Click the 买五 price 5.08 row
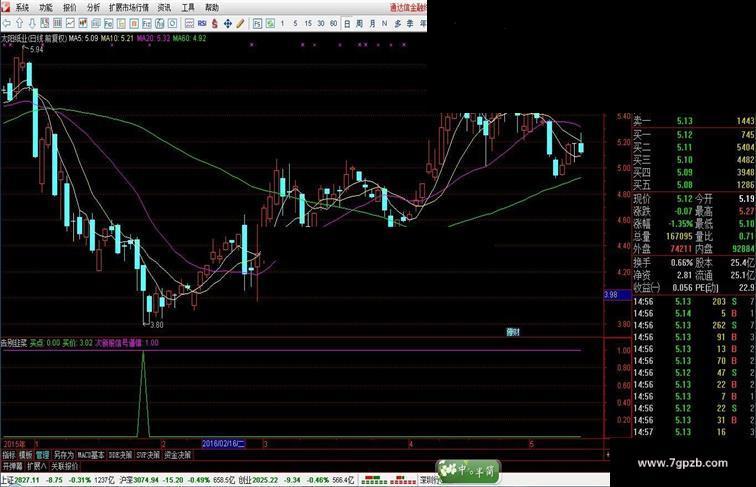This screenshot has height=487, width=756. click(x=694, y=185)
